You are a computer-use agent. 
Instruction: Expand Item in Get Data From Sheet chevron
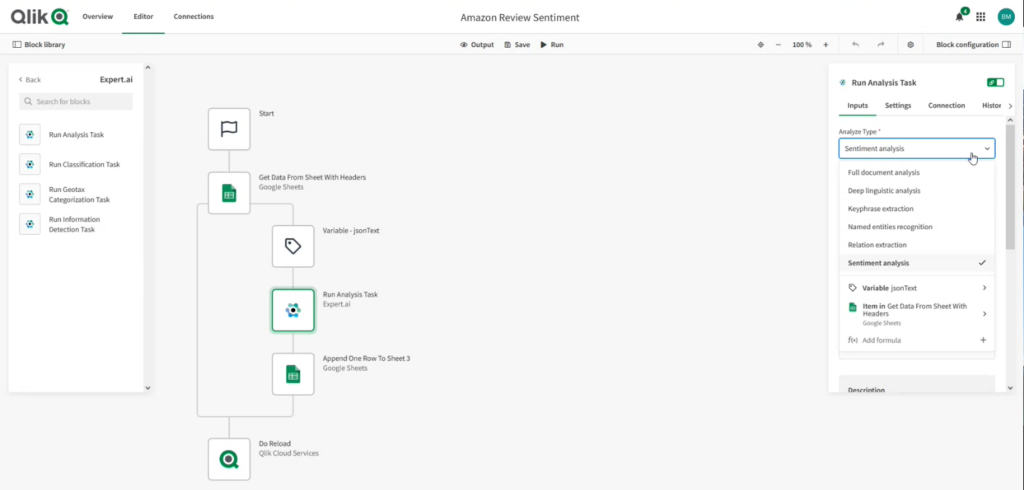(984, 314)
